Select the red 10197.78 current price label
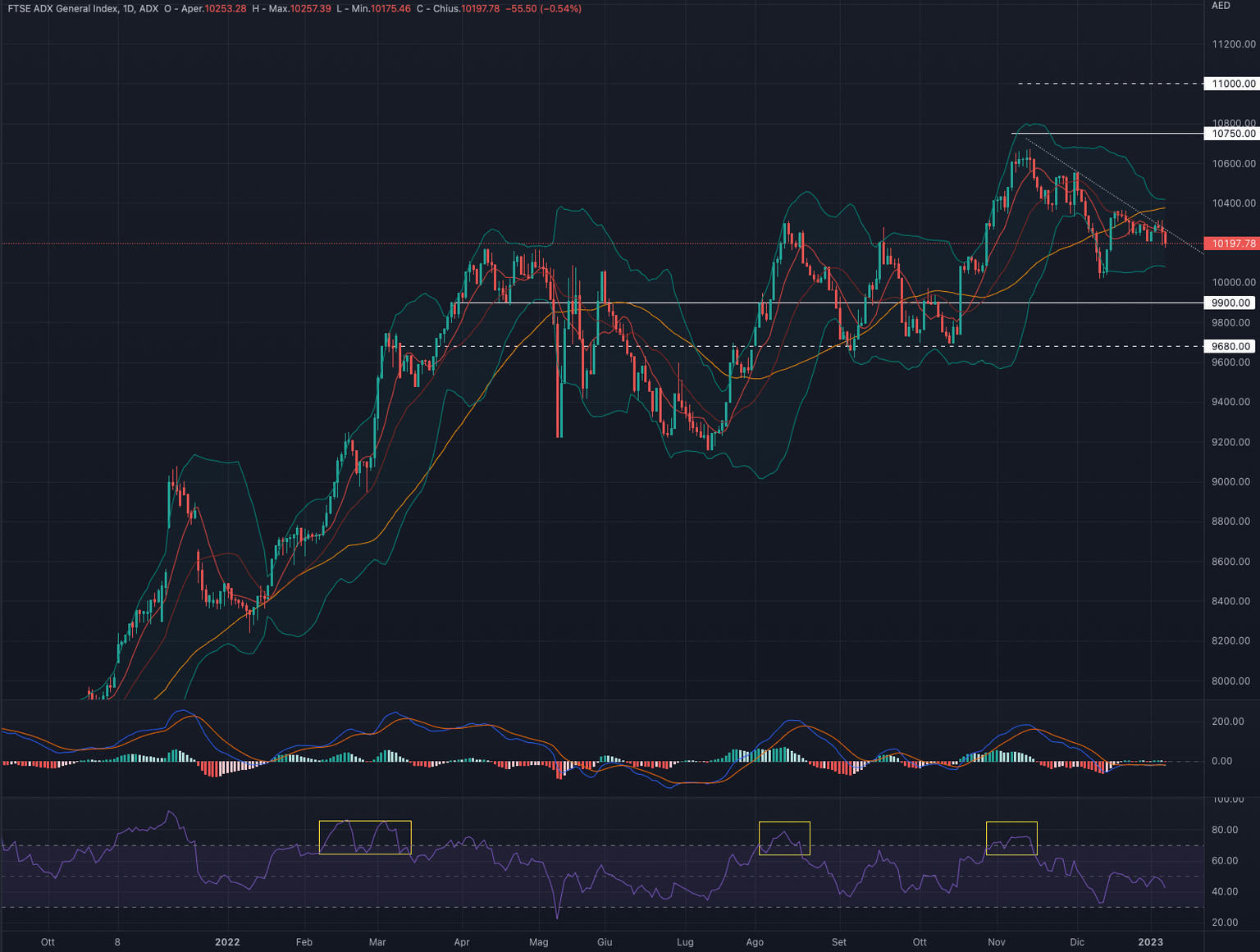This screenshot has width=1260, height=952. (1232, 244)
